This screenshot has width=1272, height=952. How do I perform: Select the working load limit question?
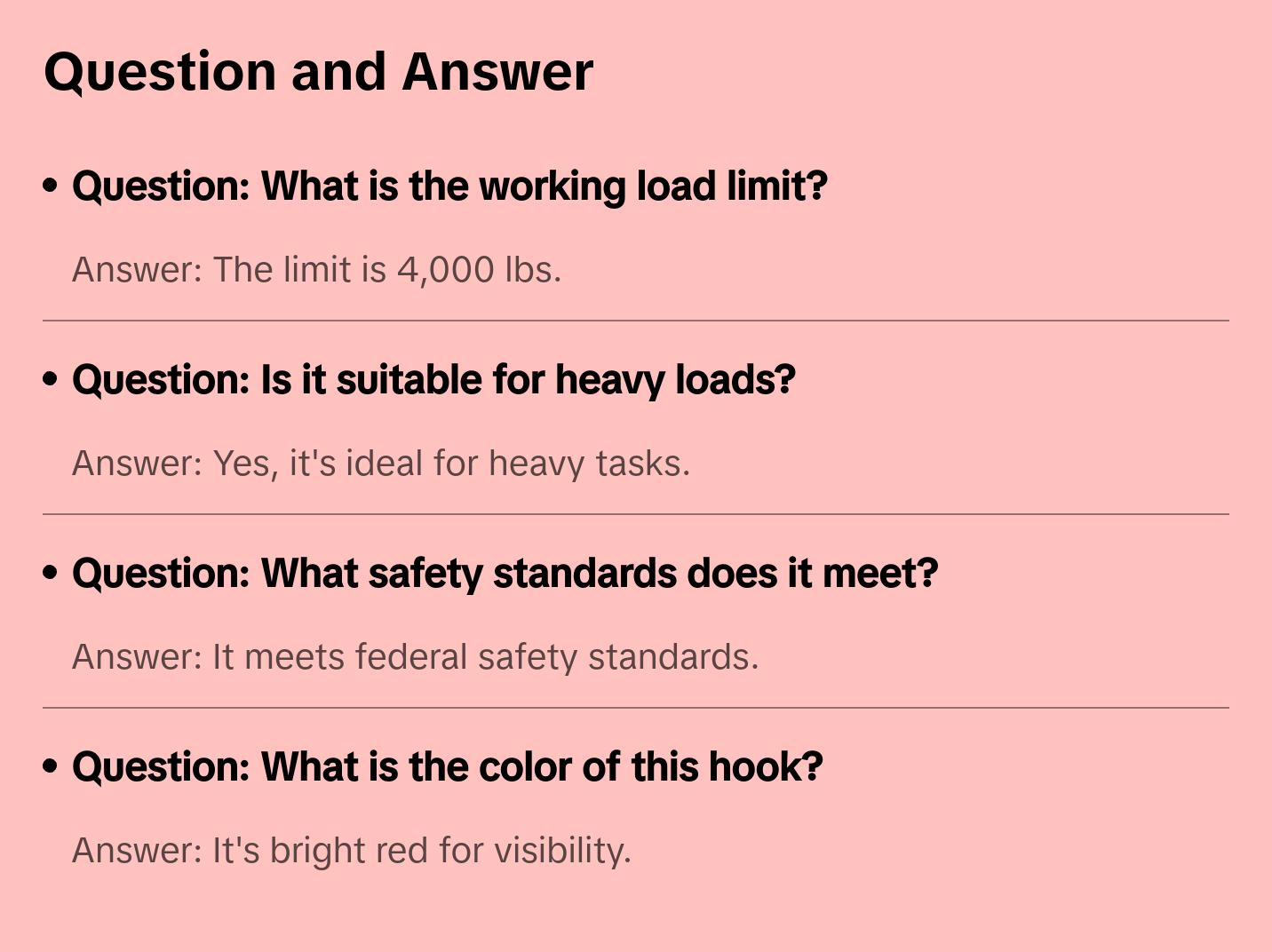[x=449, y=186]
